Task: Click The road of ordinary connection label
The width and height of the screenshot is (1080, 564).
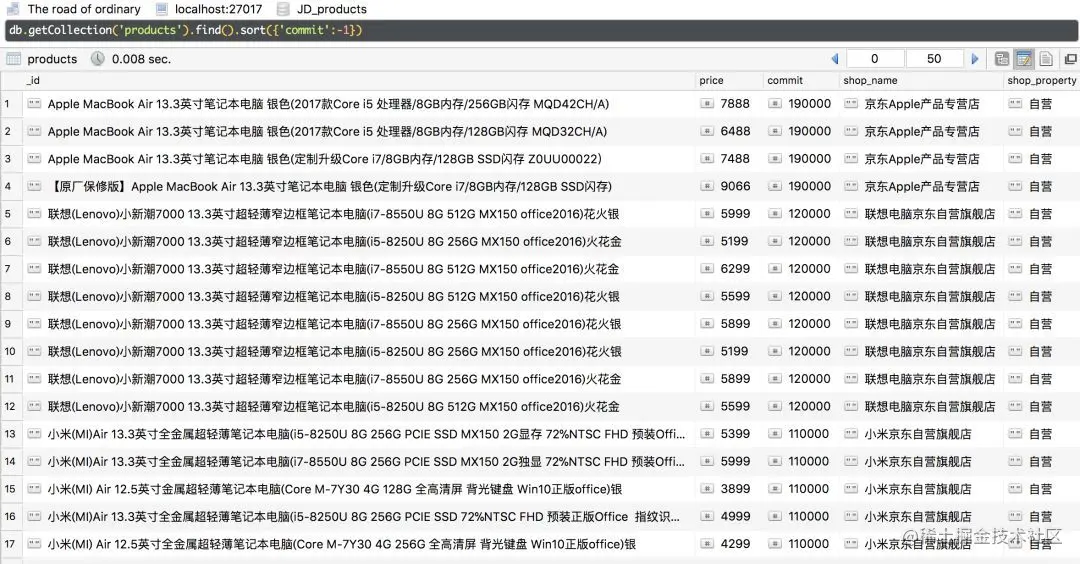Action: point(84,9)
